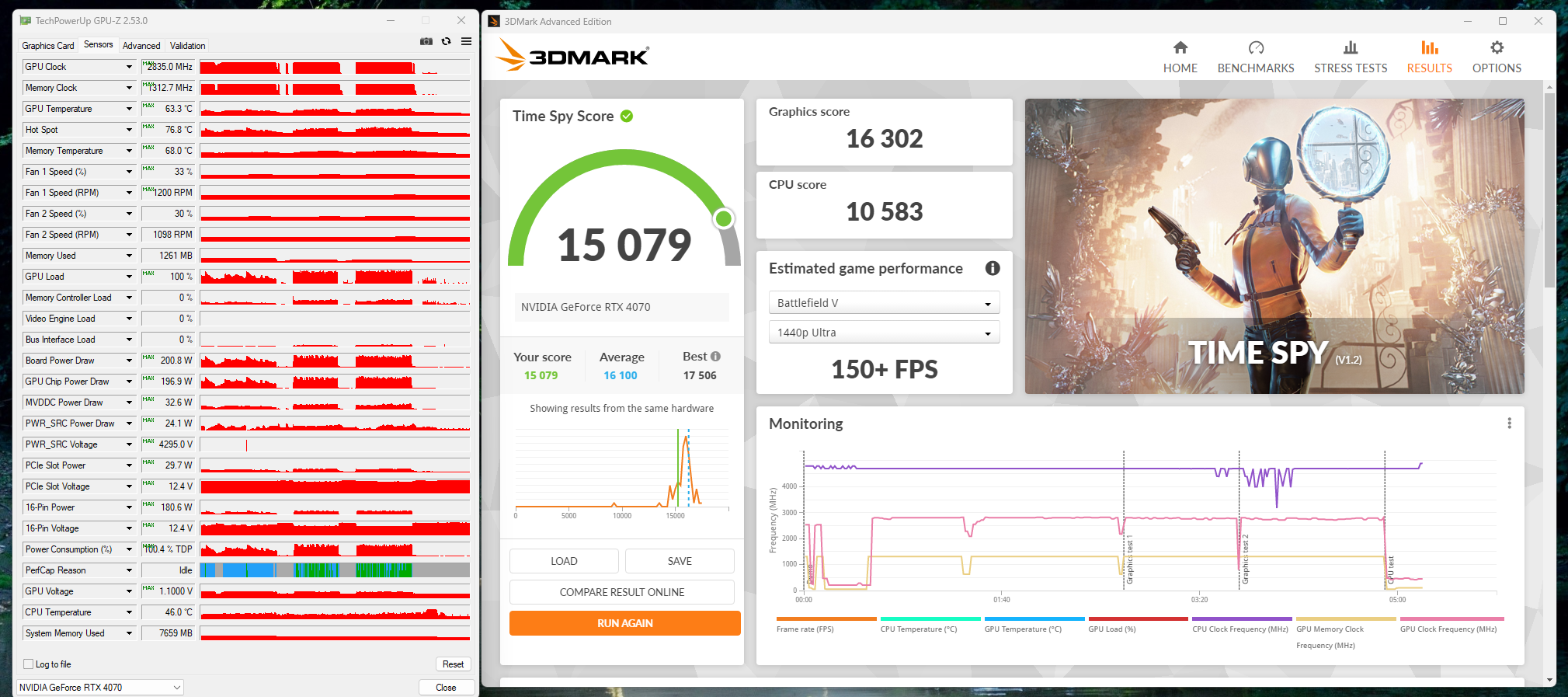Image resolution: width=1568 pixels, height=697 pixels.
Task: Open the GPU-Z hamburger menu
Action: tap(466, 42)
